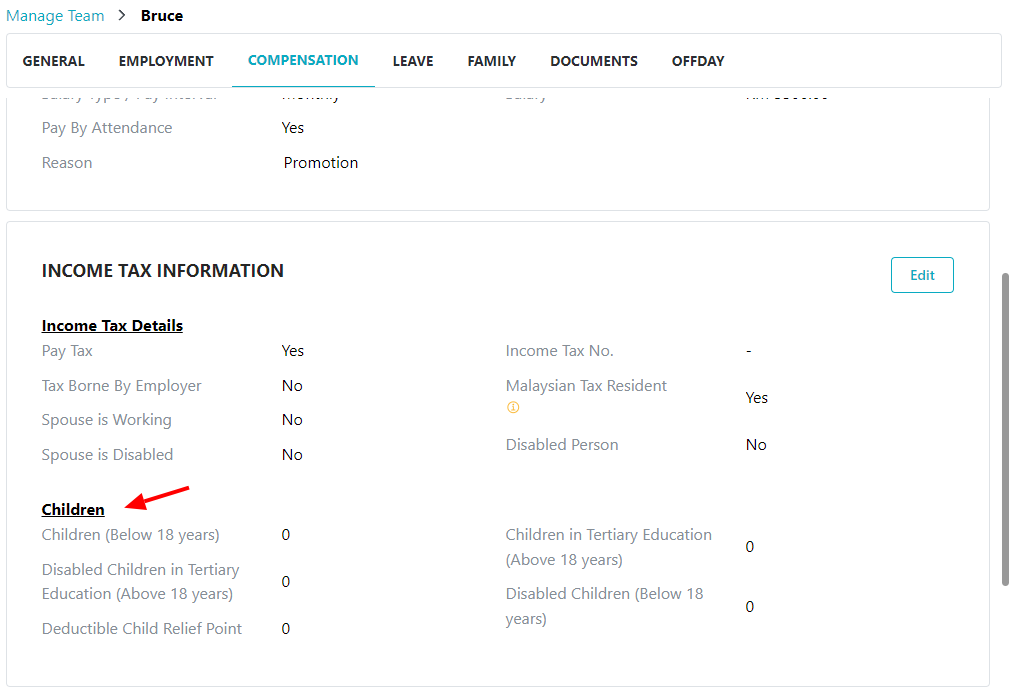1015x690 pixels.
Task: Open the FAMILY tab
Action: (491, 61)
